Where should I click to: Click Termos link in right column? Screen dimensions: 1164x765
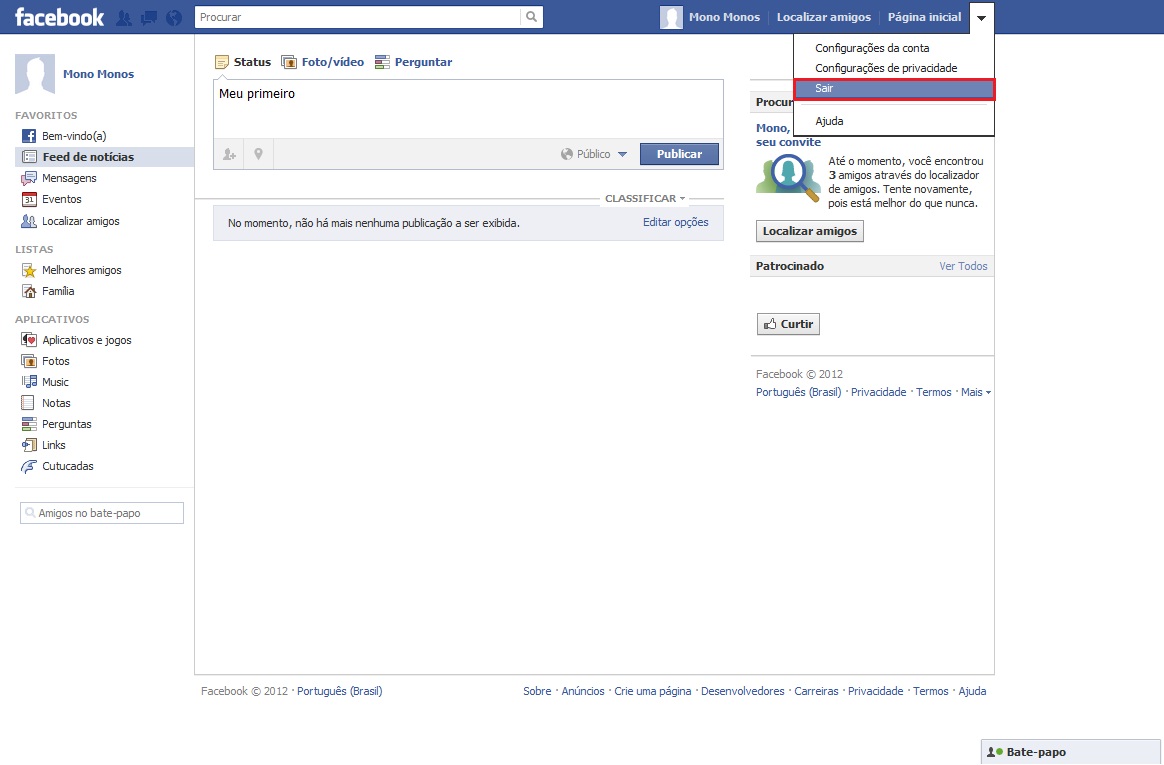coord(933,392)
